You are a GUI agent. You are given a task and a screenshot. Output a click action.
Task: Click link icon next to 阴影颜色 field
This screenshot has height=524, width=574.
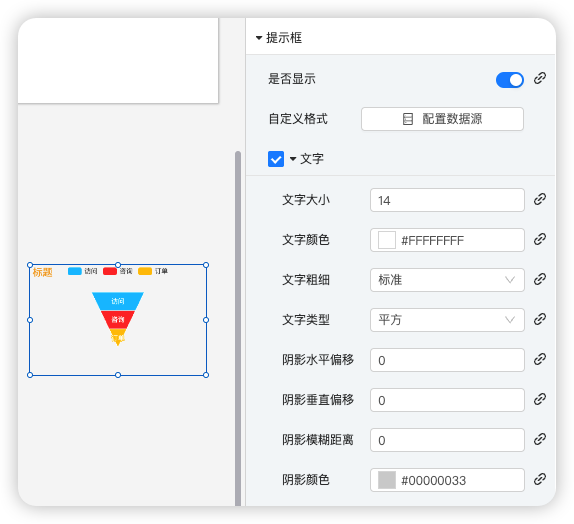pyautogui.click(x=540, y=479)
